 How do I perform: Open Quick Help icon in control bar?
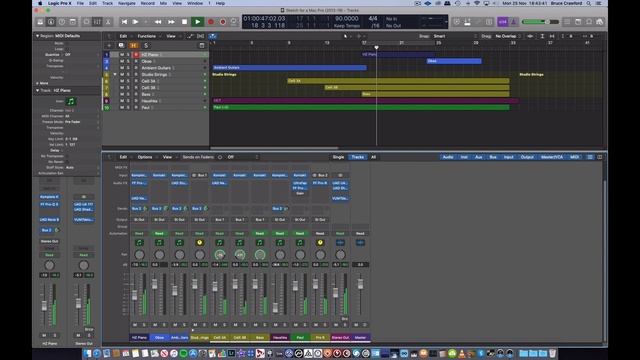coord(62,22)
